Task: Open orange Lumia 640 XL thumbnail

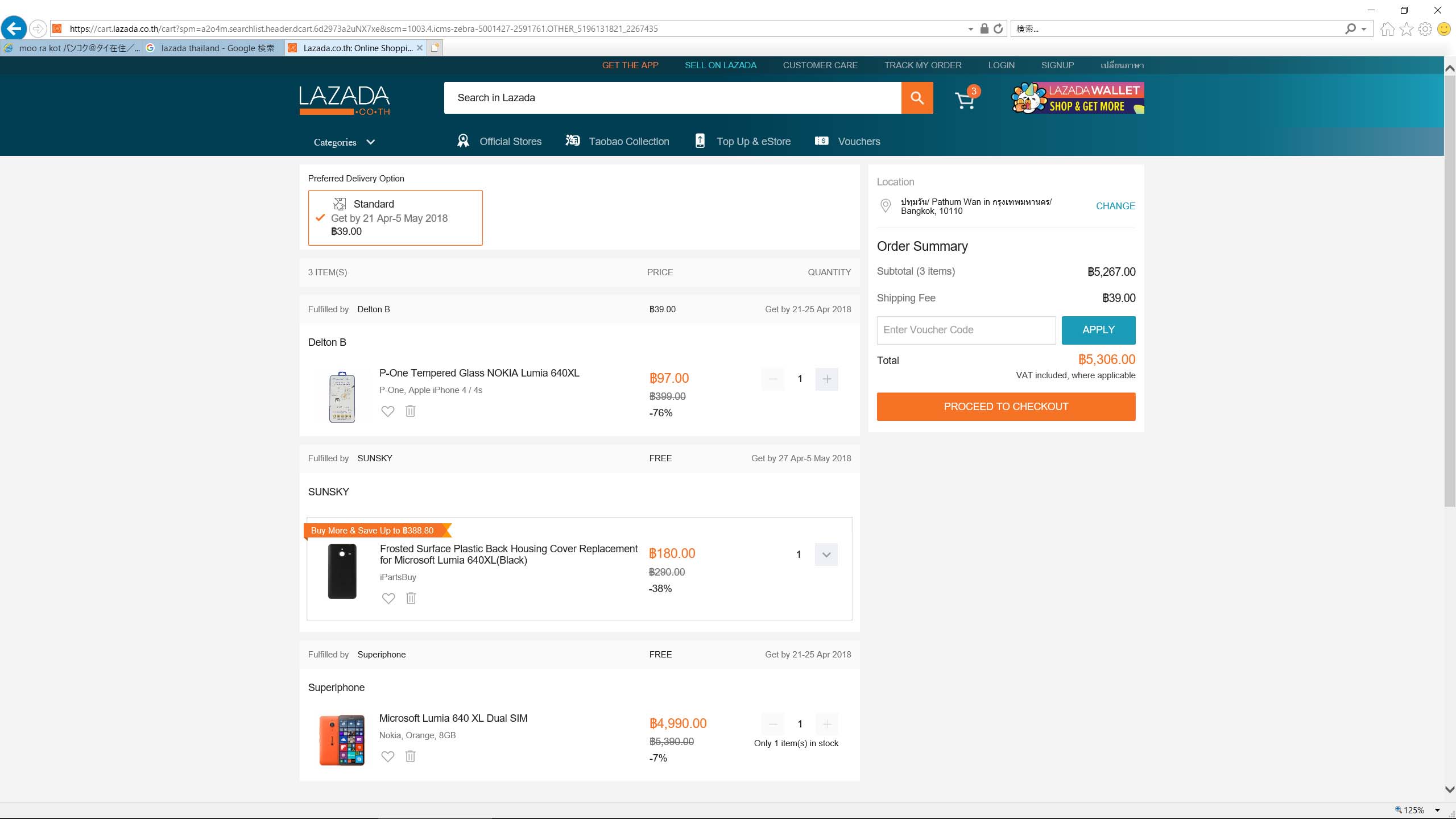Action: tap(342, 740)
